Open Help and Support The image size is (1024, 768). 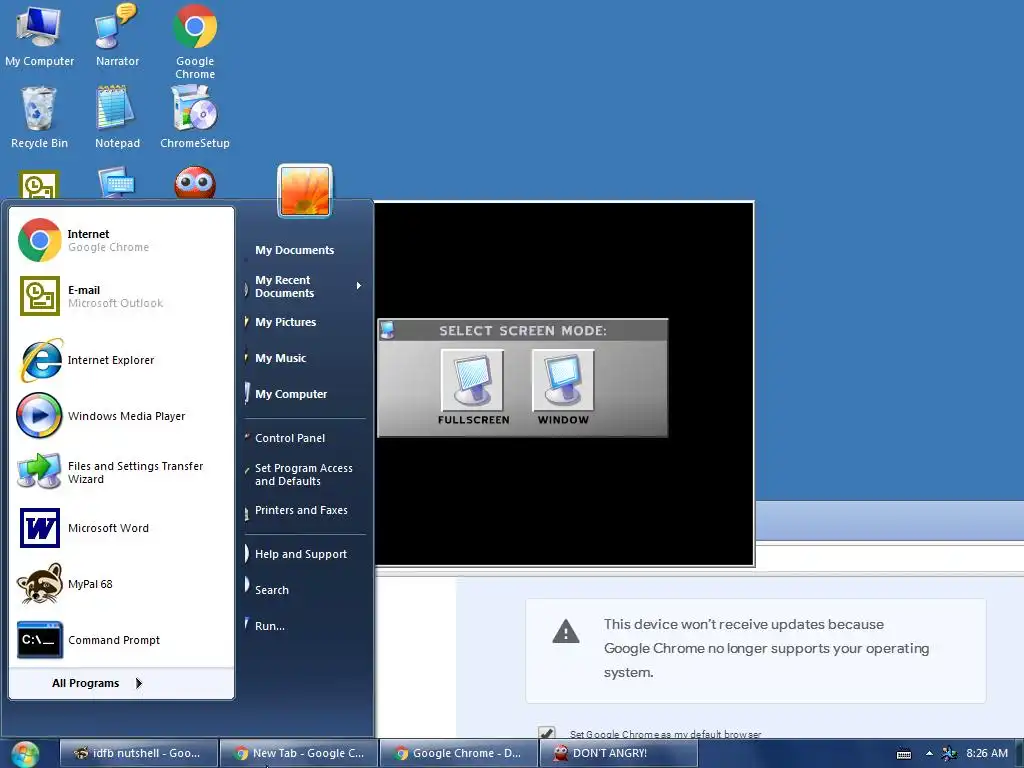click(x=300, y=554)
